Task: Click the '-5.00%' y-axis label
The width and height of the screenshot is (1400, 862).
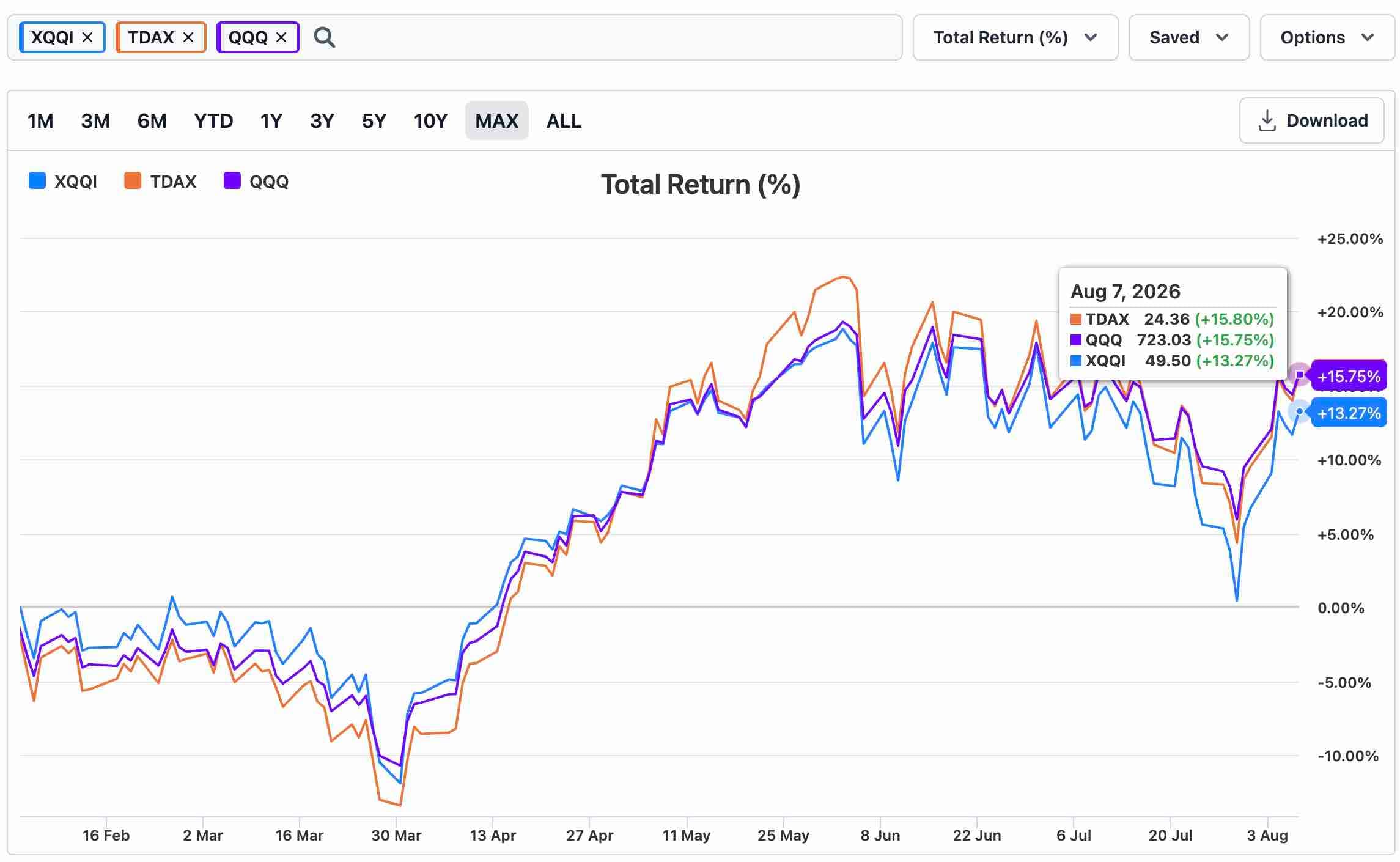Action: click(x=1344, y=682)
